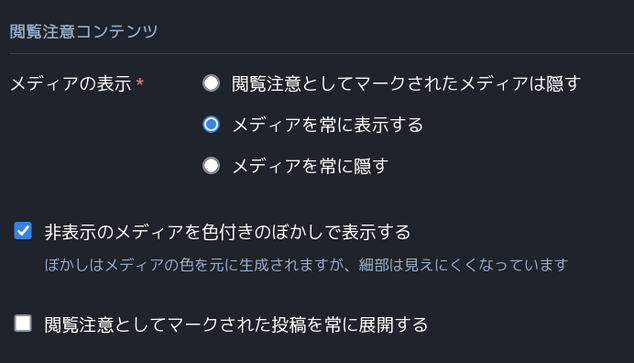This screenshot has width=634, height=363.
Task: Select the 閲覧注意としてマークされたメディアは隠す radio button
Action: point(211,83)
